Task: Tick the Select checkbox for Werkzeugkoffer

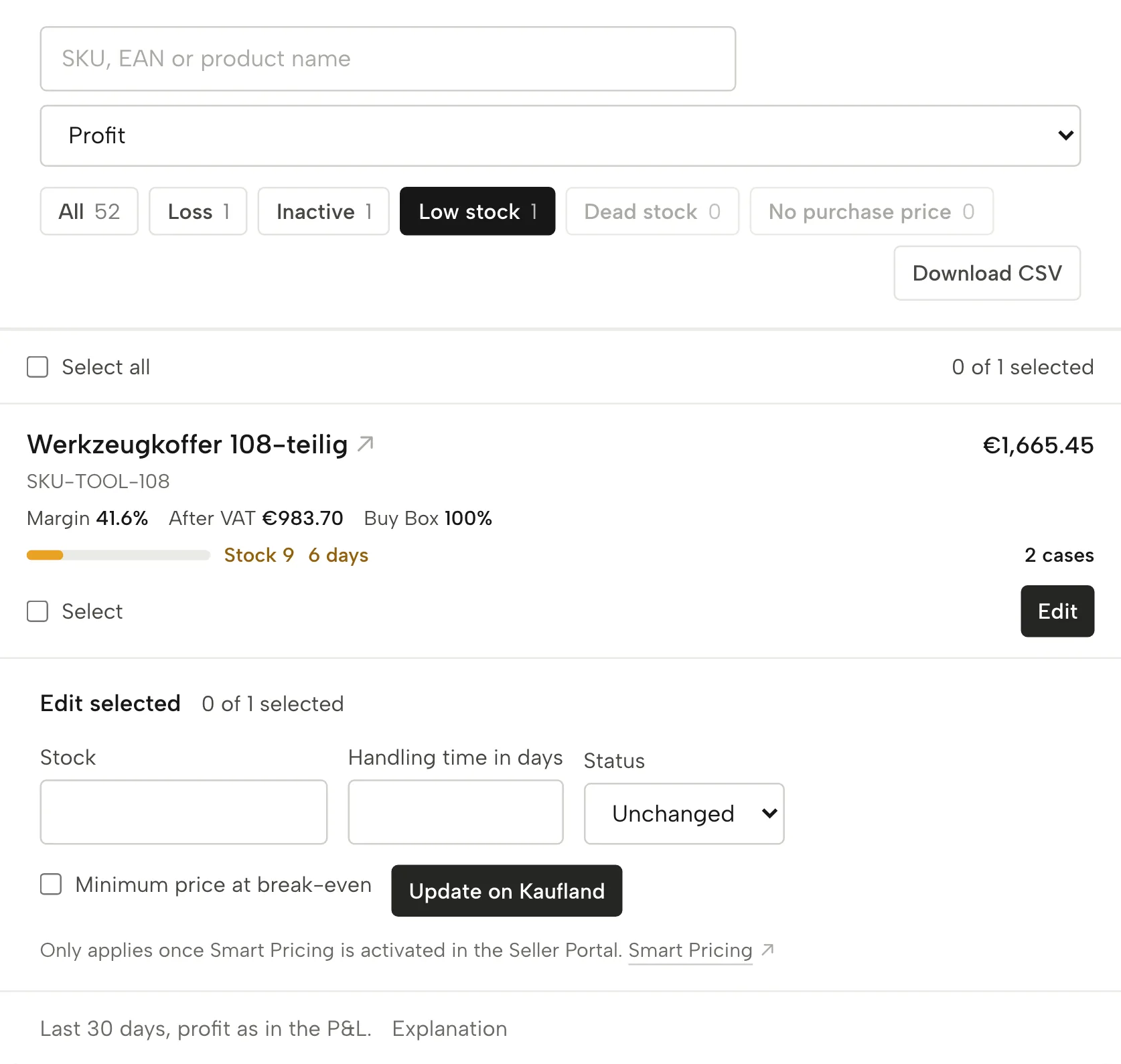Action: point(38,611)
